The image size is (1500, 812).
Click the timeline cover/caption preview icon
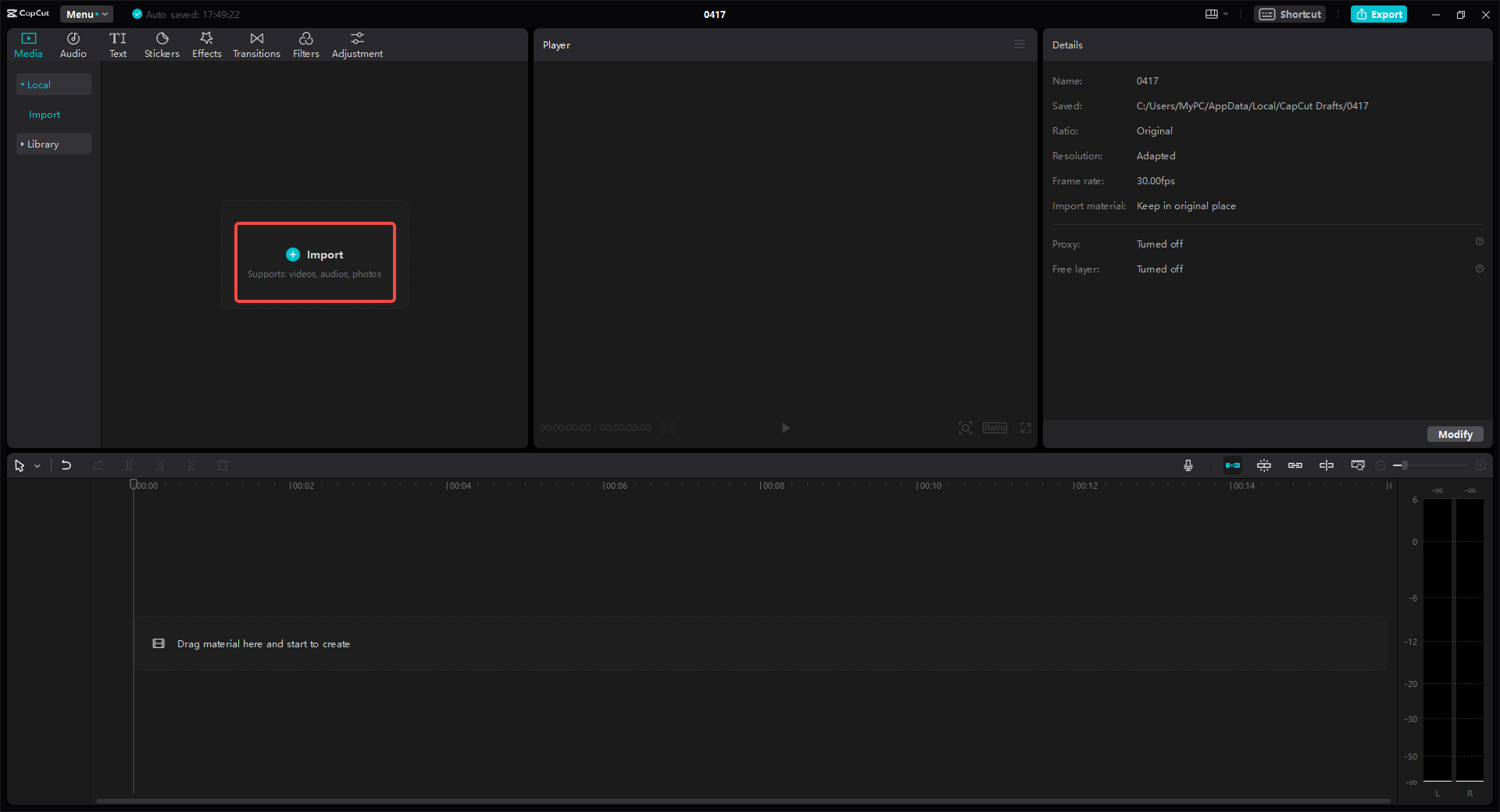click(1358, 465)
